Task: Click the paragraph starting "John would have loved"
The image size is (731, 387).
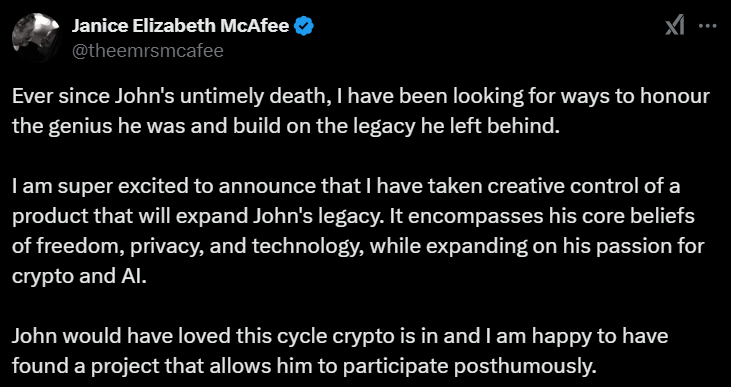Action: point(340,351)
